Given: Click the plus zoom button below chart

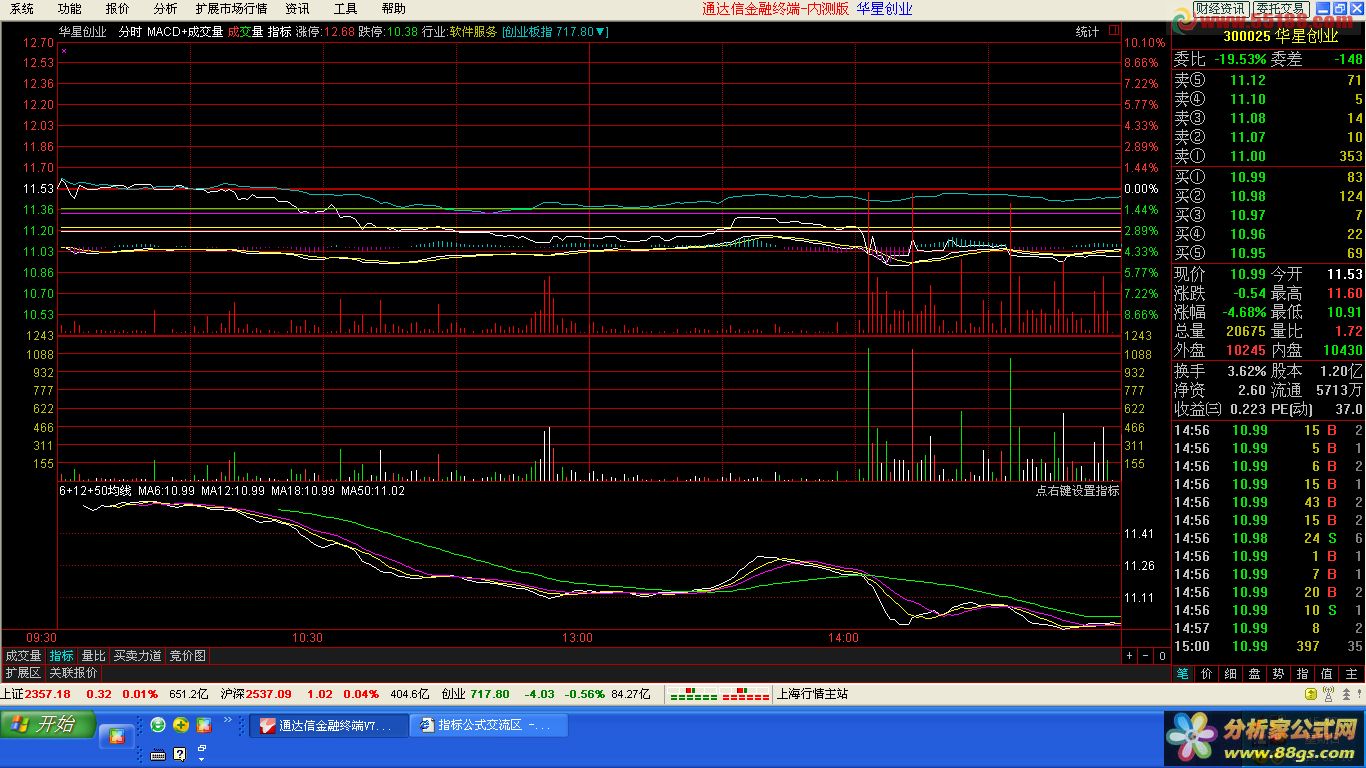Looking at the screenshot, I should pos(1129,656).
